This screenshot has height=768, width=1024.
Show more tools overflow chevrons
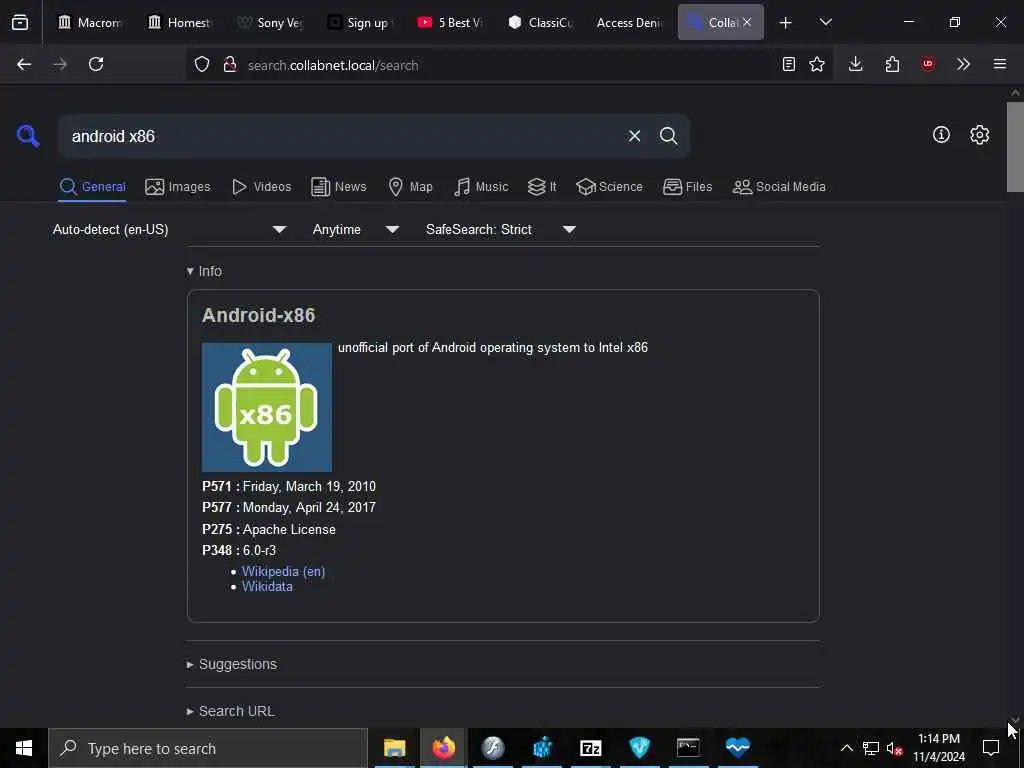tap(963, 64)
